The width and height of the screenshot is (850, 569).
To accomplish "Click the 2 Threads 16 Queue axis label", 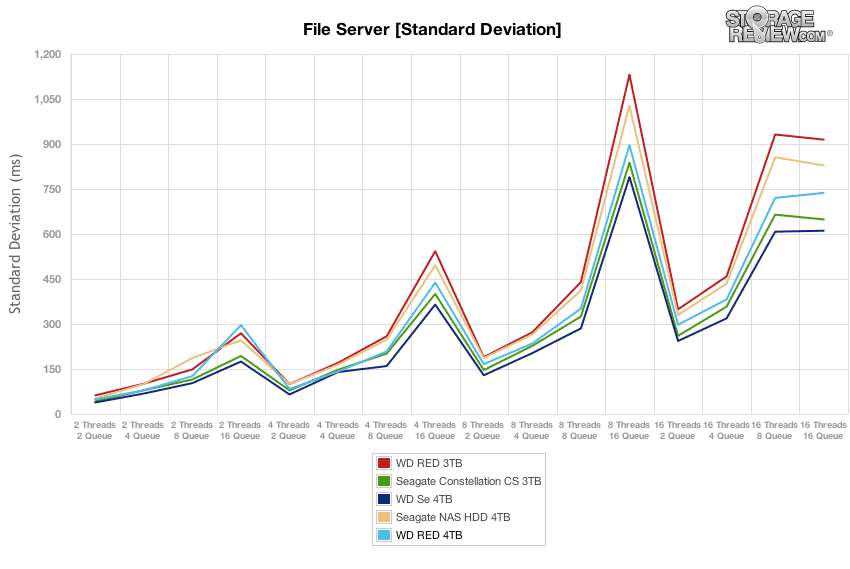I will point(240,430).
